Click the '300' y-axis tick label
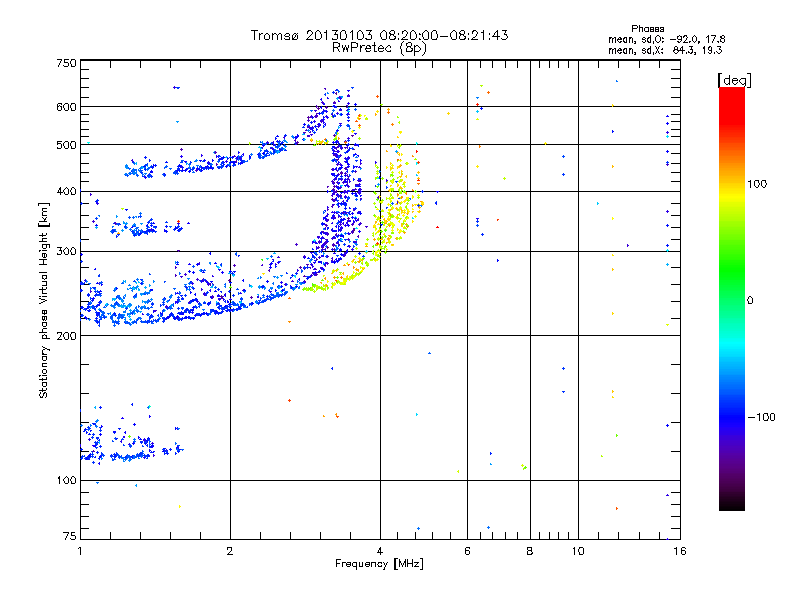The width and height of the screenshot is (800, 600). [x=66, y=252]
